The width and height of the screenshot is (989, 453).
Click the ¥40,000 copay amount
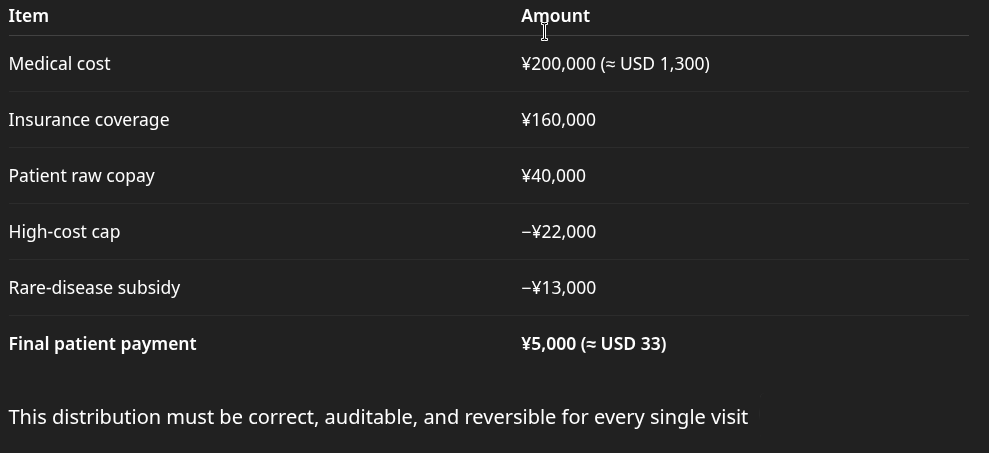(553, 176)
